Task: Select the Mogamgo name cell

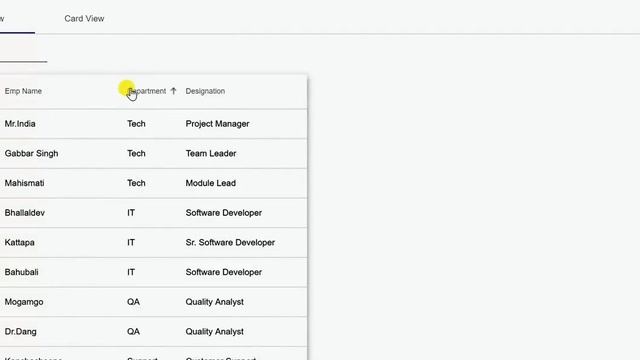Action: [x=24, y=302]
